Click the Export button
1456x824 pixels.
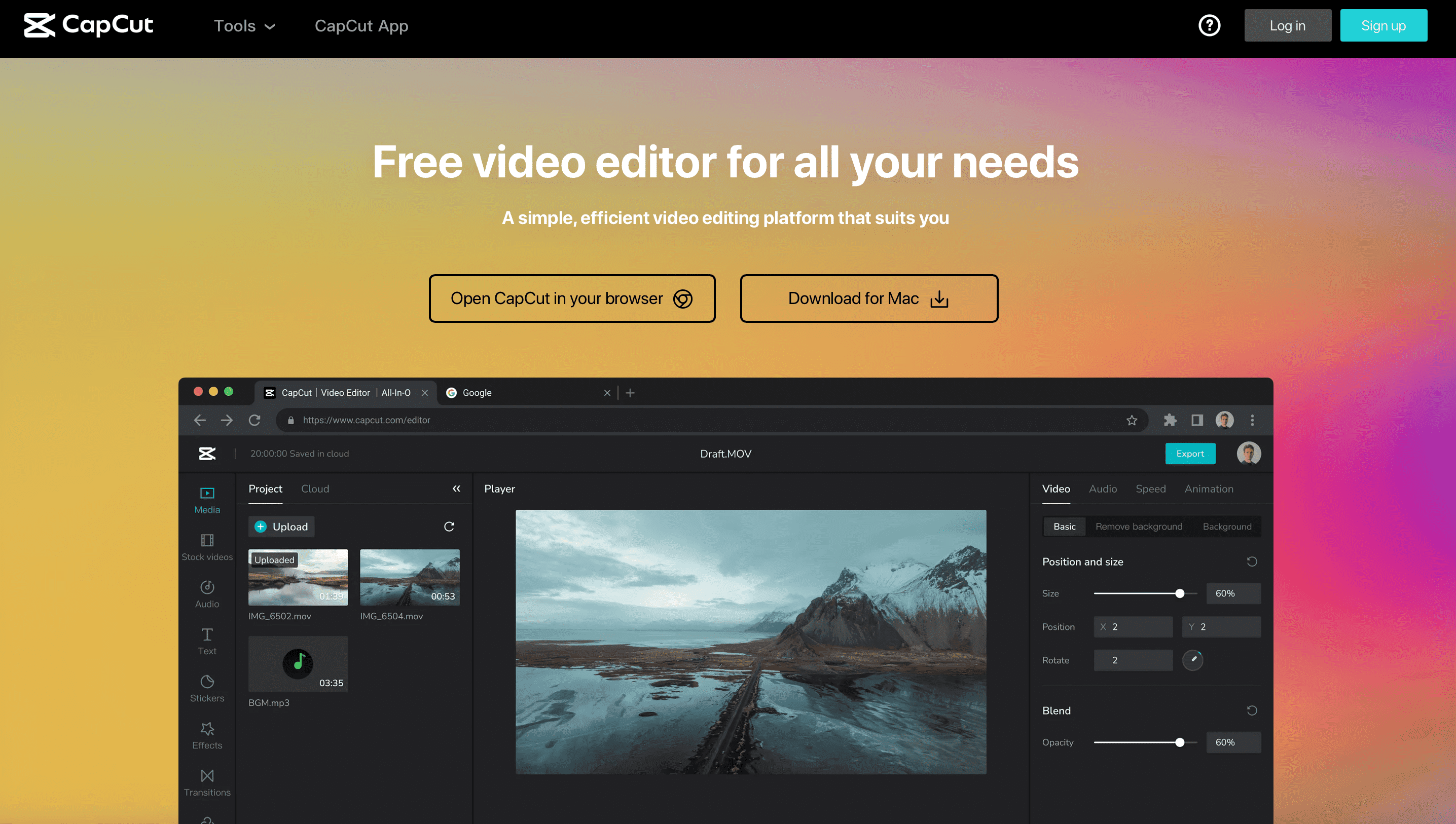pyautogui.click(x=1190, y=454)
